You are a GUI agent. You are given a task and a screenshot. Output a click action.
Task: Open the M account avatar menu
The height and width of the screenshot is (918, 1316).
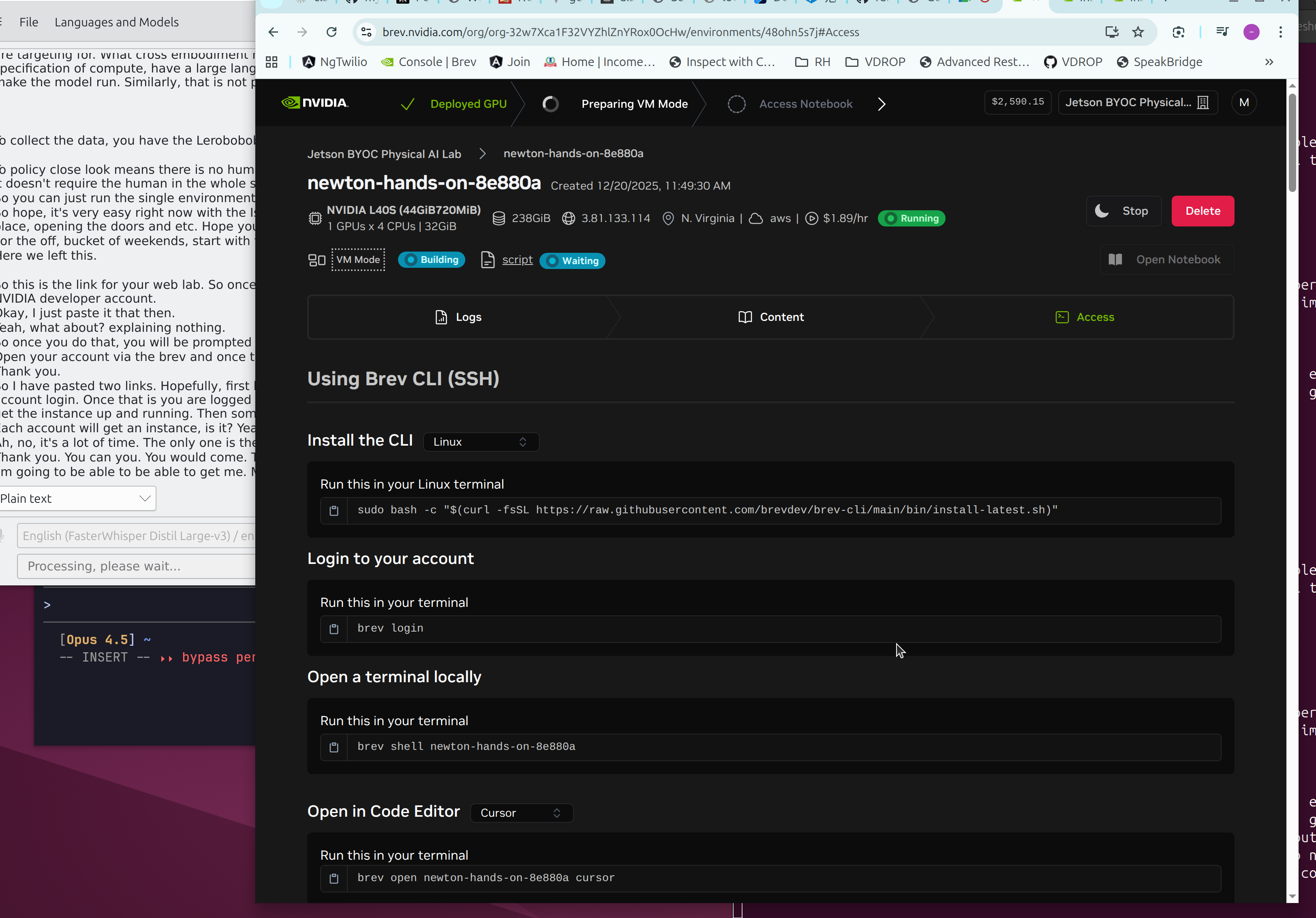point(1244,102)
